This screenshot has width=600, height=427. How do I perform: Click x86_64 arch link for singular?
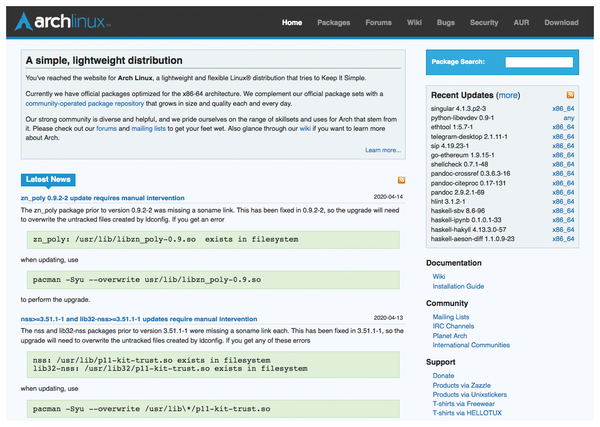point(563,109)
